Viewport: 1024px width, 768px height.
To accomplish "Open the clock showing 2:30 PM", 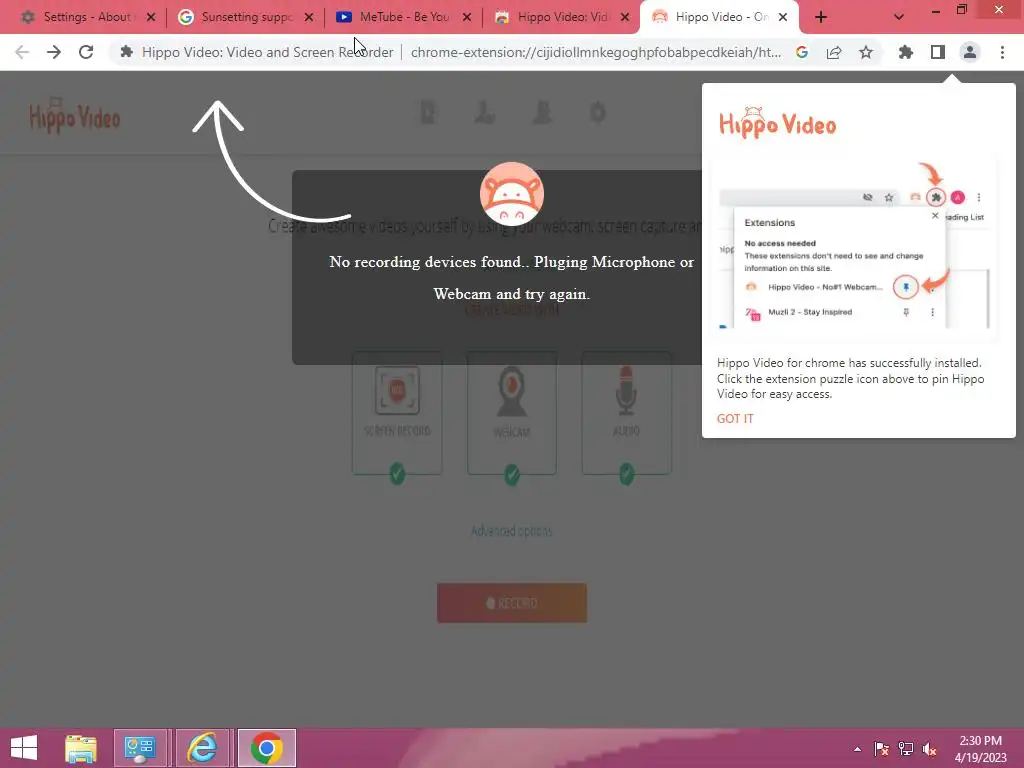I will 981,749.
